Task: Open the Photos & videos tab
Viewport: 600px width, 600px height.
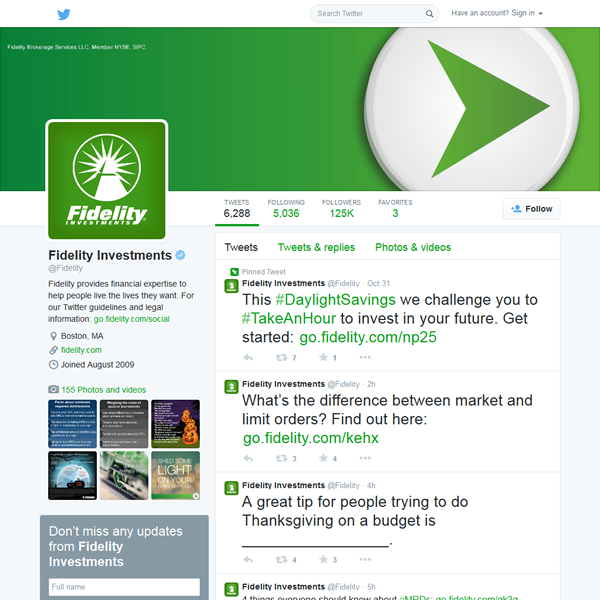Action: [413, 247]
